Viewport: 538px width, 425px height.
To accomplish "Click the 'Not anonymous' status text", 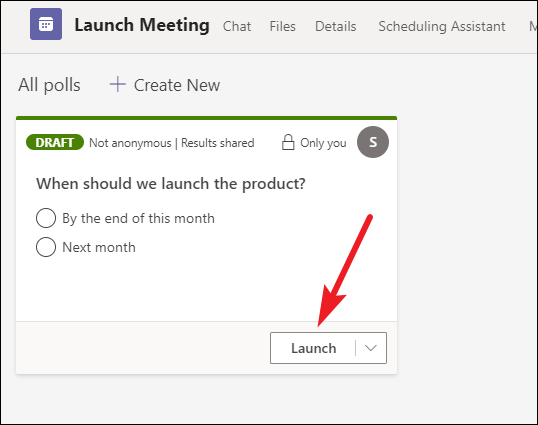I will click(130, 143).
